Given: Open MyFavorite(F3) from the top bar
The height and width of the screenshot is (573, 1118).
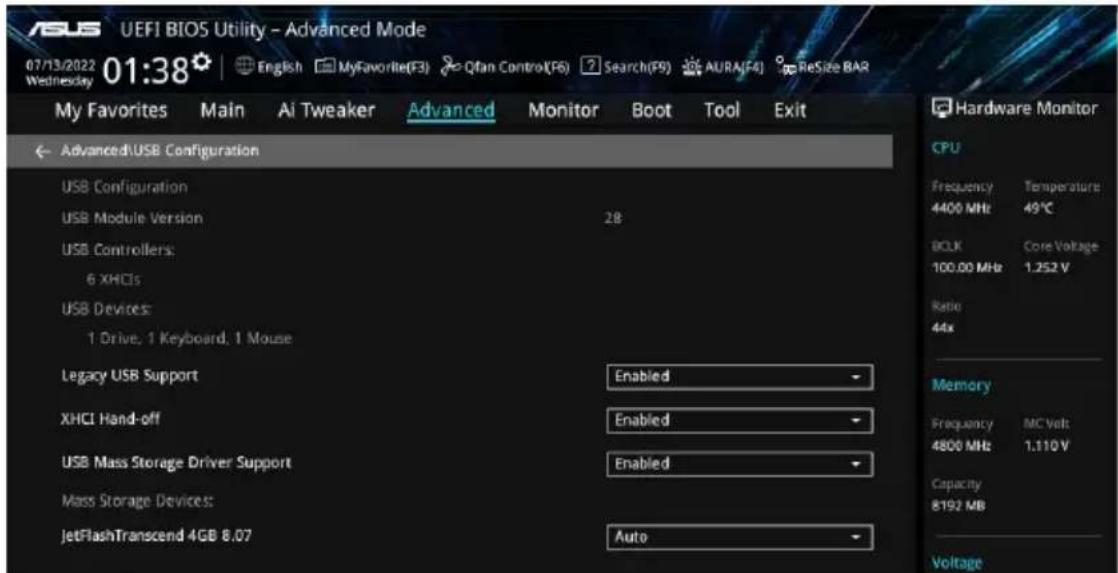Looking at the screenshot, I should [x=372, y=68].
